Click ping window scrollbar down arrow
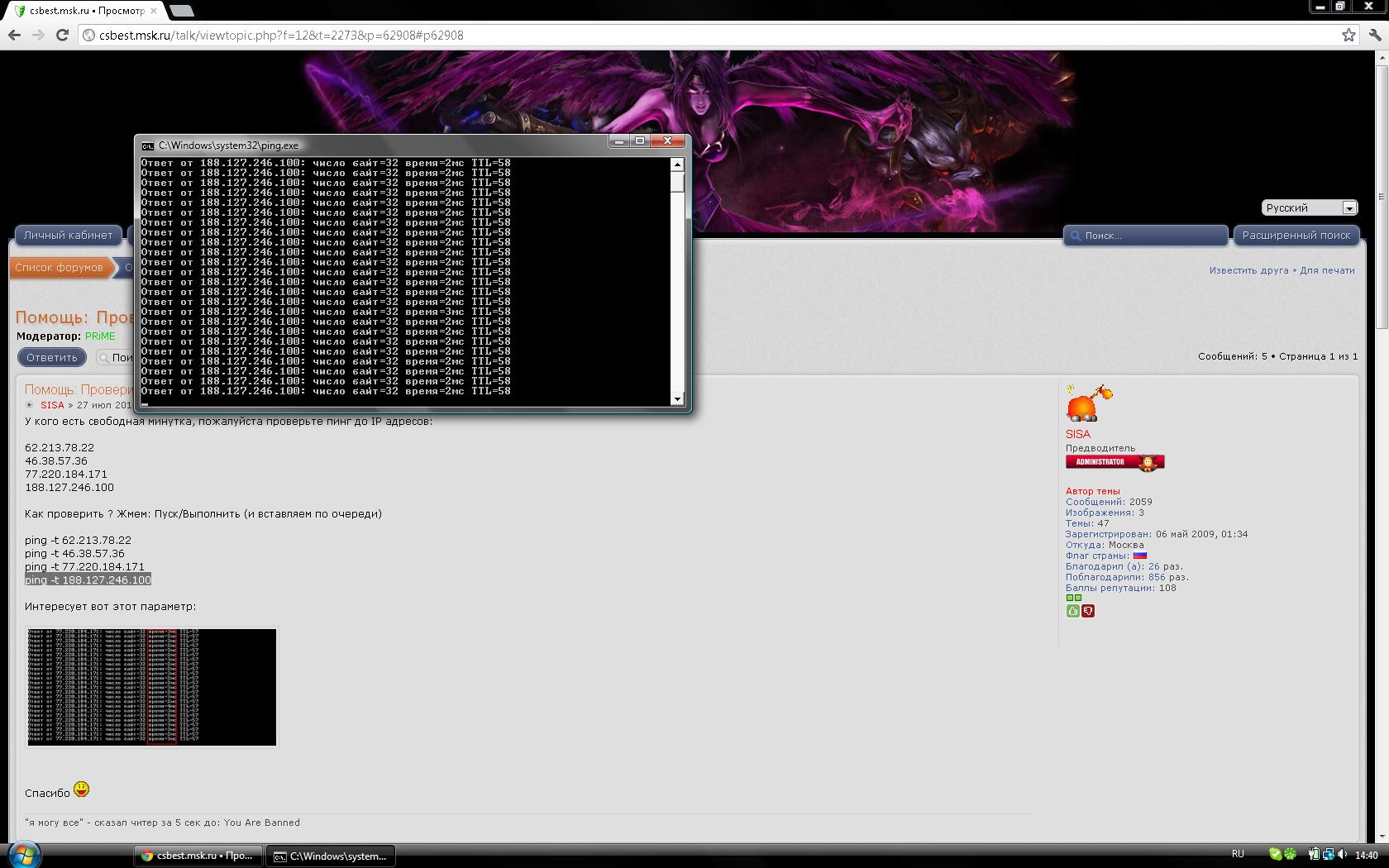1389x868 pixels. click(678, 399)
